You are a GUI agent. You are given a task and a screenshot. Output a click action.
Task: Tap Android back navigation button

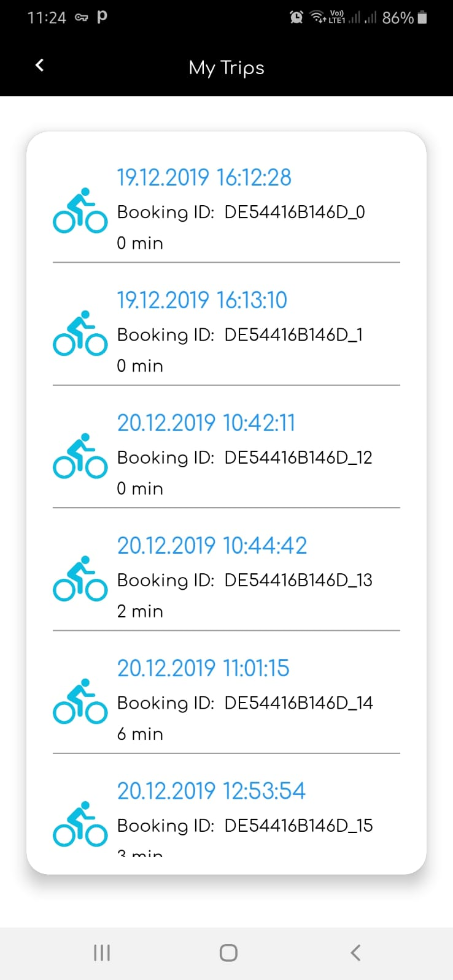coord(355,952)
